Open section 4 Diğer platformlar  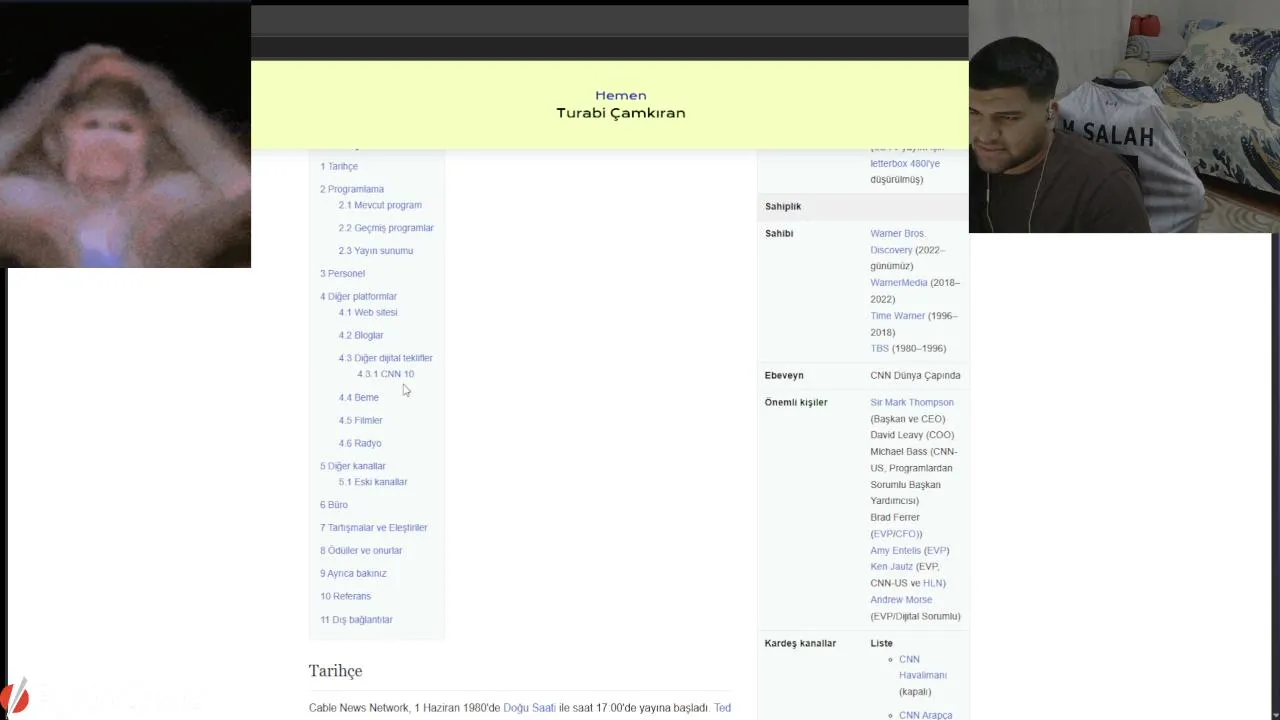click(358, 296)
